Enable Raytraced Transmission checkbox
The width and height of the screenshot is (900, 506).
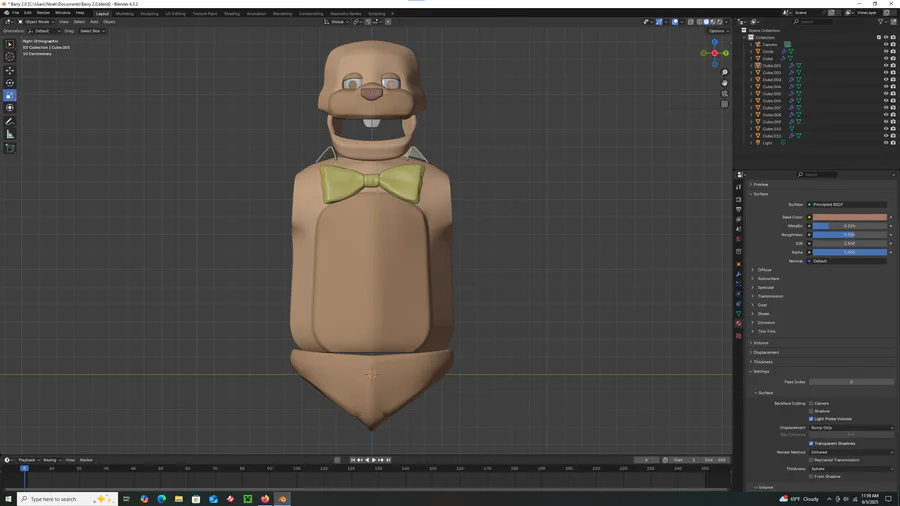[811, 460]
